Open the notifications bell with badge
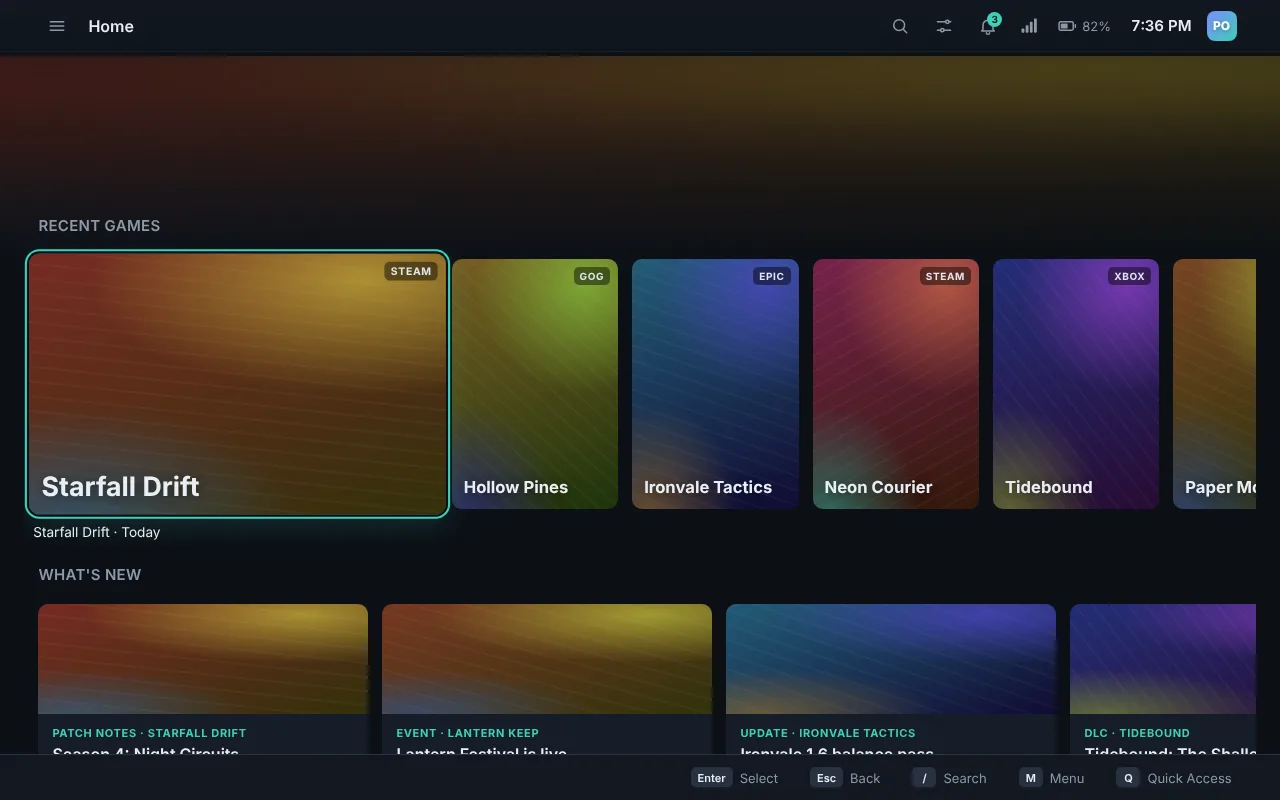The width and height of the screenshot is (1280, 800). pos(988,26)
